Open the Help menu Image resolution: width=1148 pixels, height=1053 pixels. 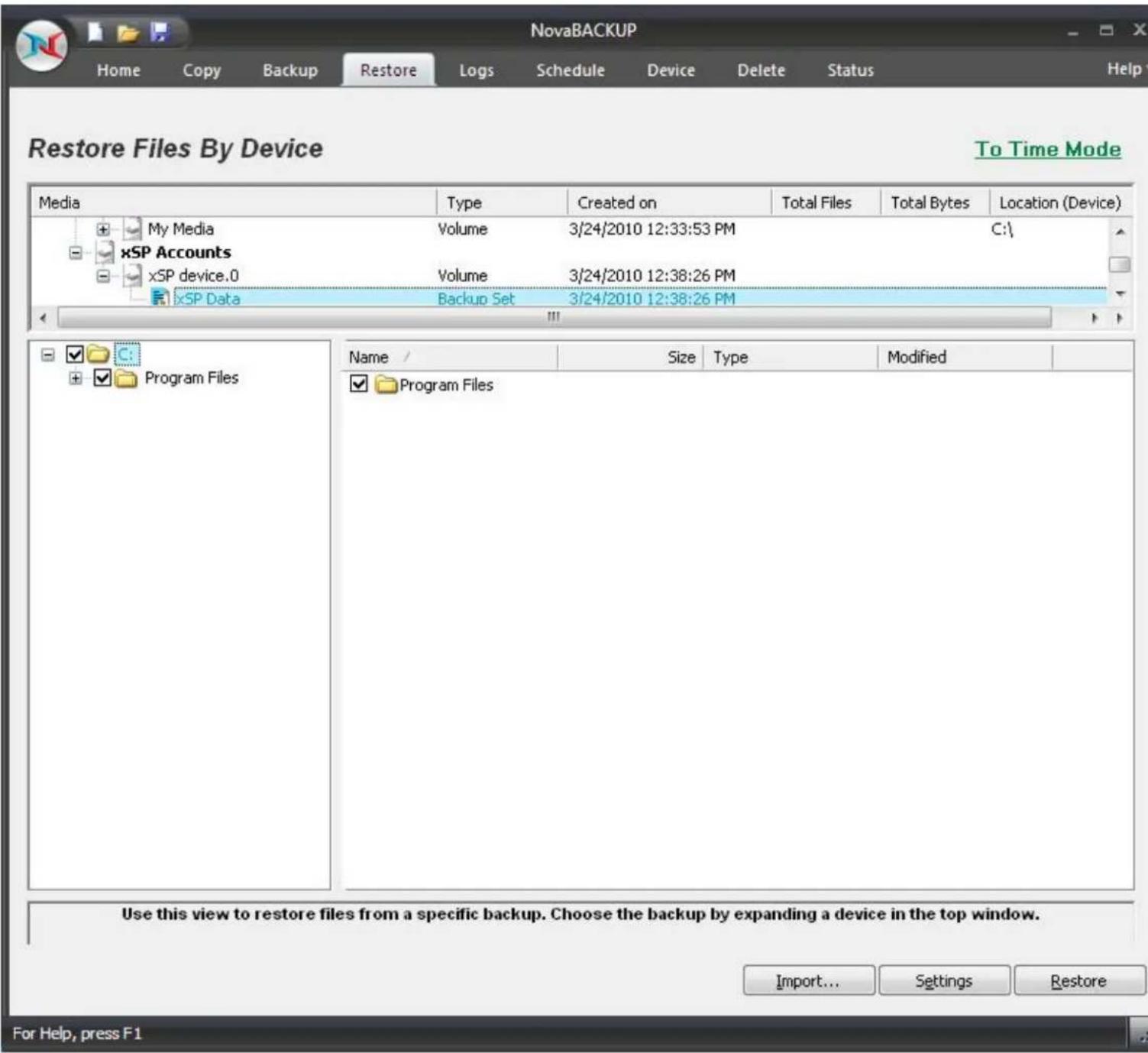coord(1125,69)
